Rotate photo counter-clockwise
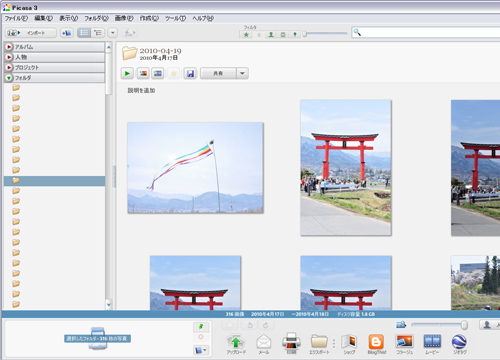The height and width of the screenshot is (360, 500). click(x=250, y=325)
